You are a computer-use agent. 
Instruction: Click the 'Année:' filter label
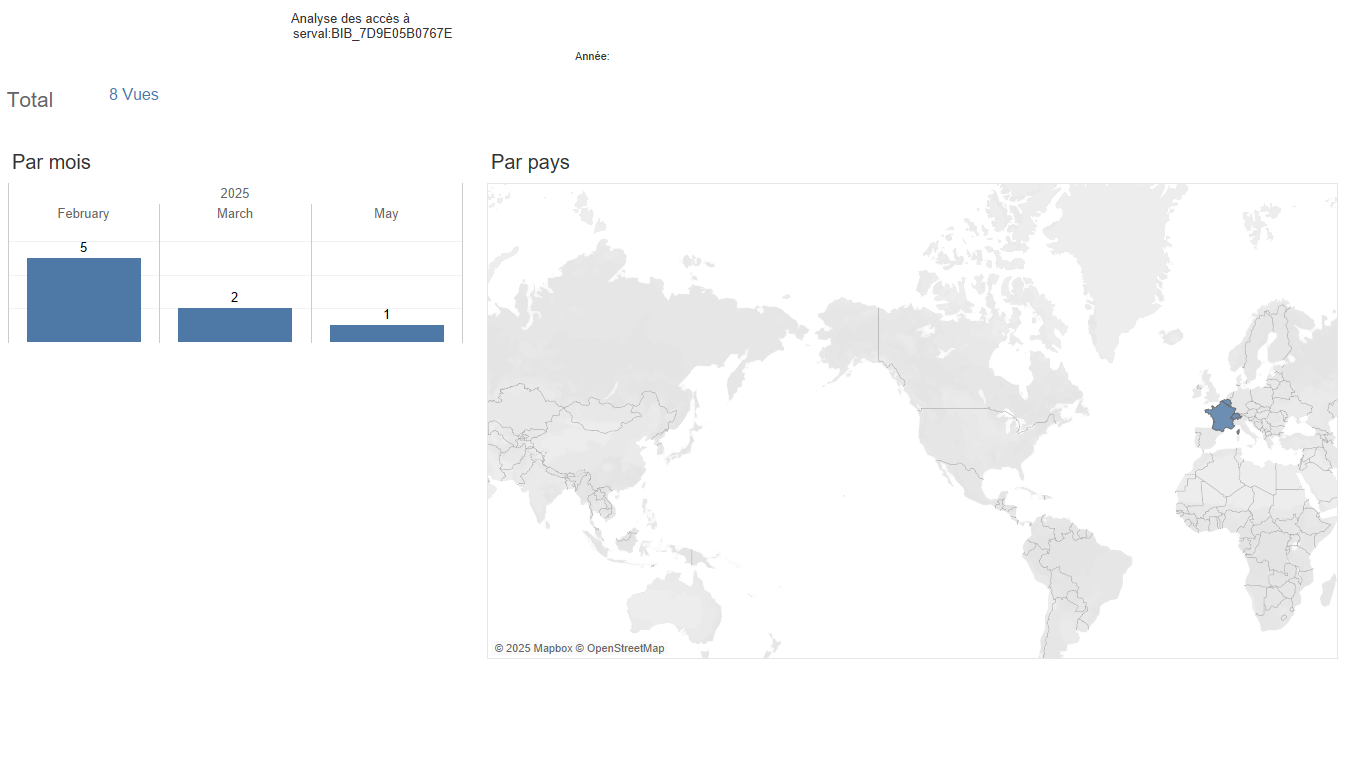coord(592,57)
